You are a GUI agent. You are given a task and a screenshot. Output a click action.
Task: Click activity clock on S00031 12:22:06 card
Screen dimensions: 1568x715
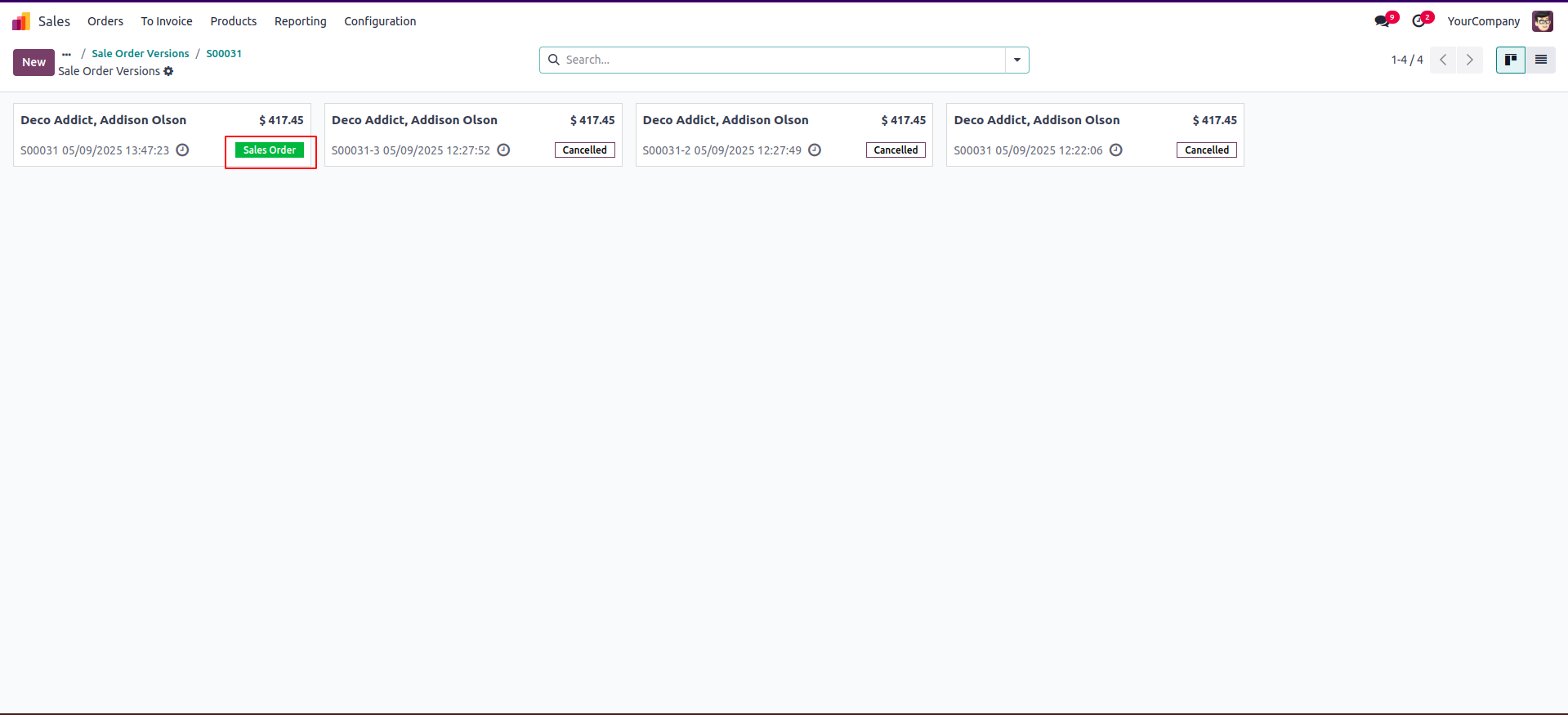1116,150
